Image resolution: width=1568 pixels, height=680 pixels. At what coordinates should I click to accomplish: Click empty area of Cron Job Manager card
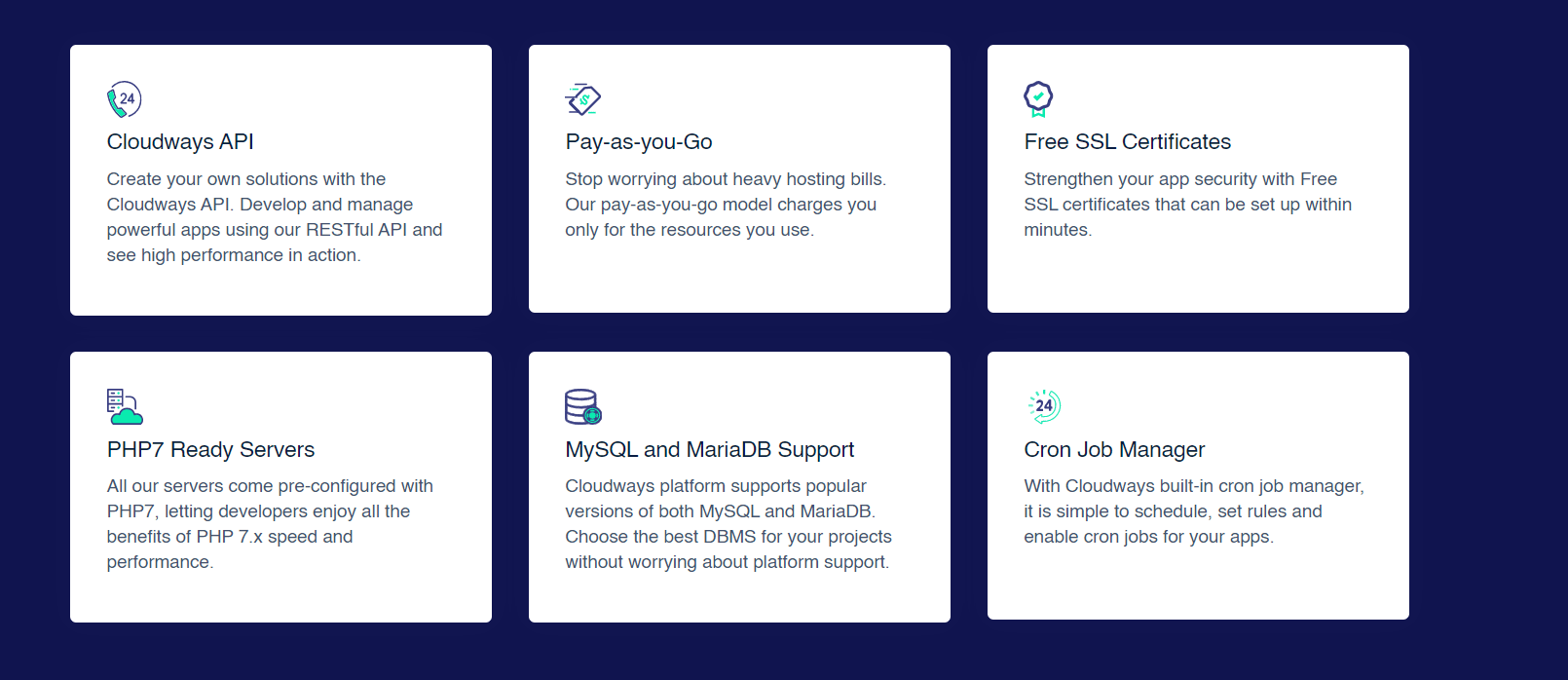coord(1198,585)
